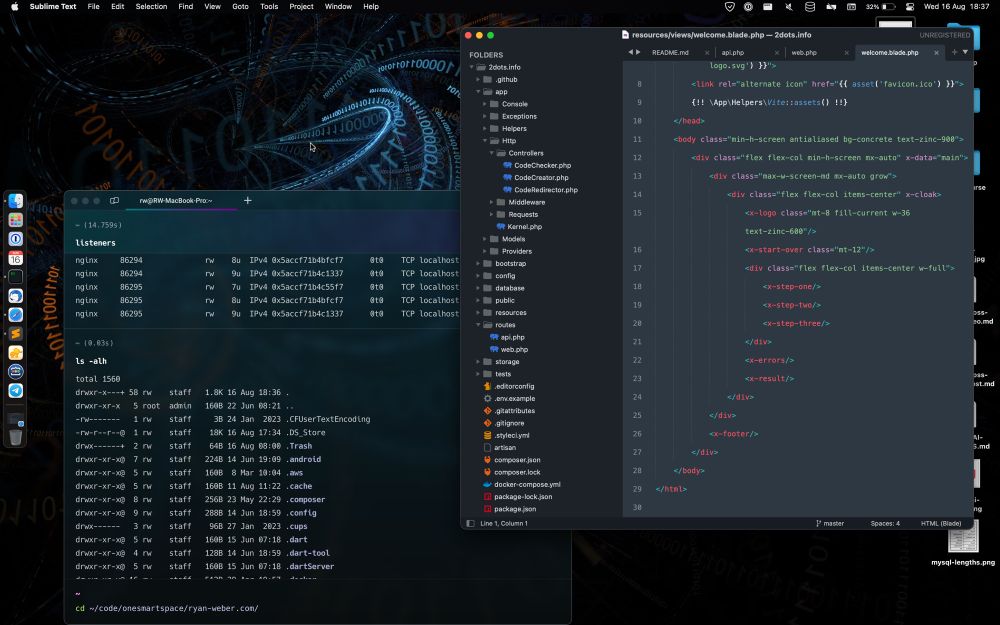1000x625 pixels.
Task: Open the tab list dropdown in Sublime Text
Action: 966,52
